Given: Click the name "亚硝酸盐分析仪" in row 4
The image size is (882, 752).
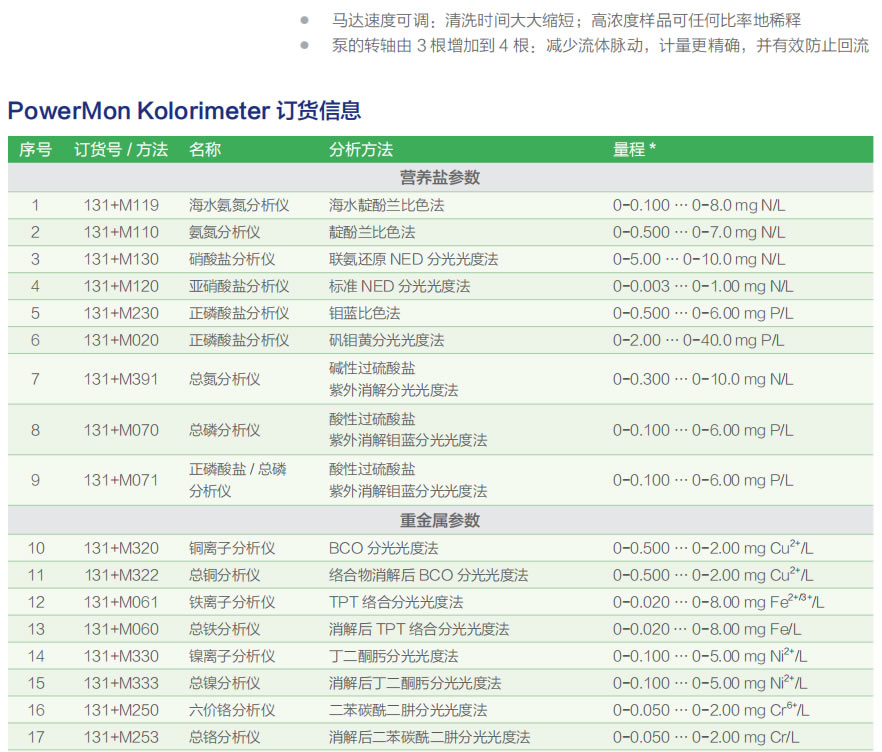Looking at the screenshot, I should coord(239,286).
